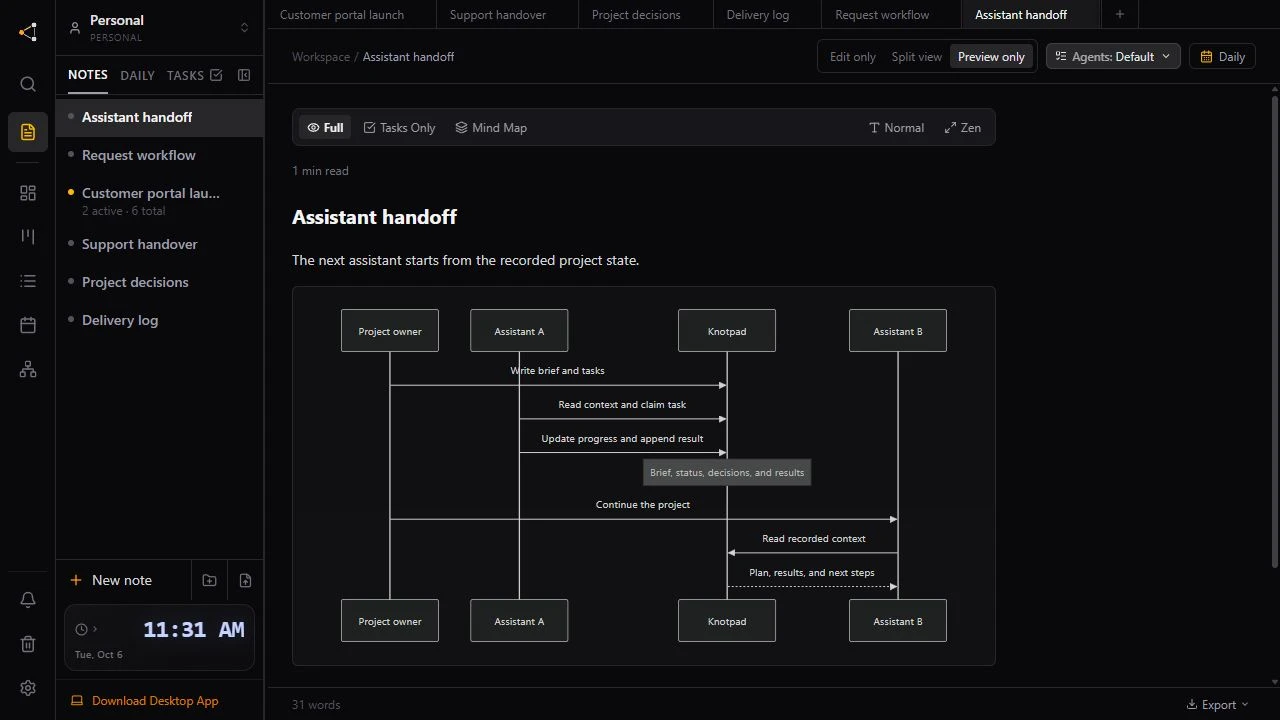
Task: Click the top Assistant B diagram node
Action: click(x=898, y=331)
